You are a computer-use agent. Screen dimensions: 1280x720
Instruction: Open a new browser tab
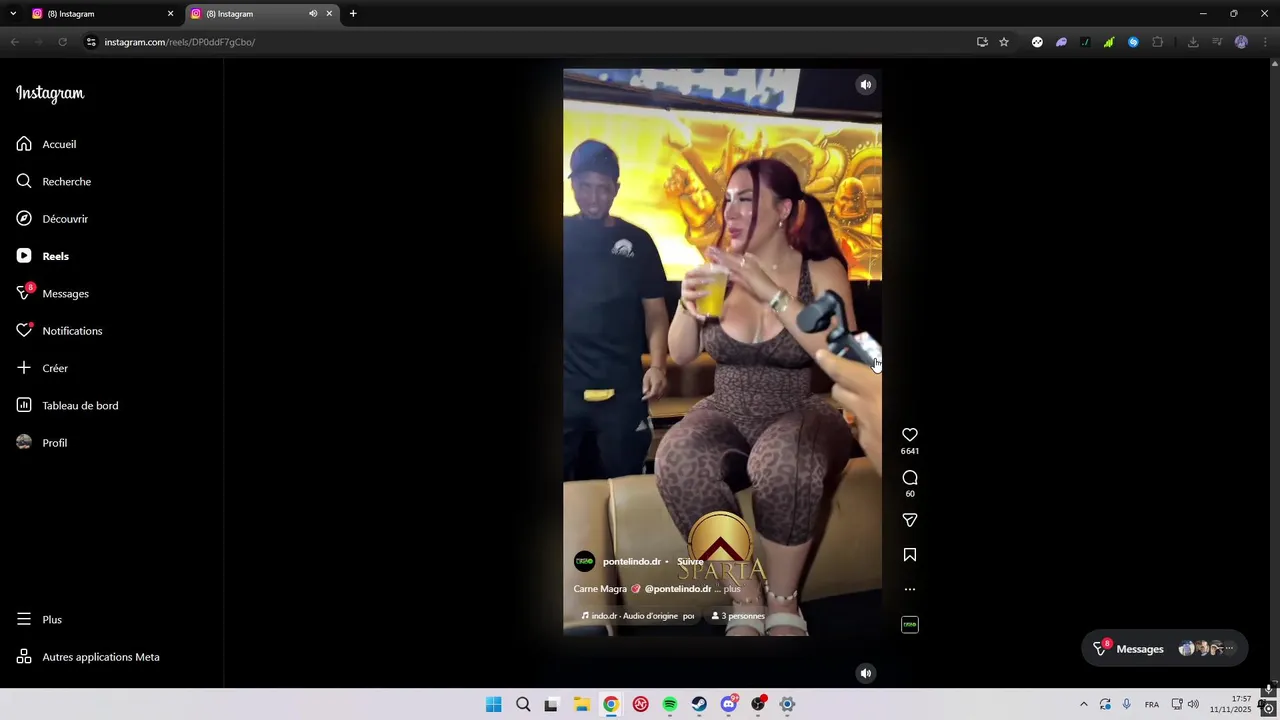tap(353, 14)
